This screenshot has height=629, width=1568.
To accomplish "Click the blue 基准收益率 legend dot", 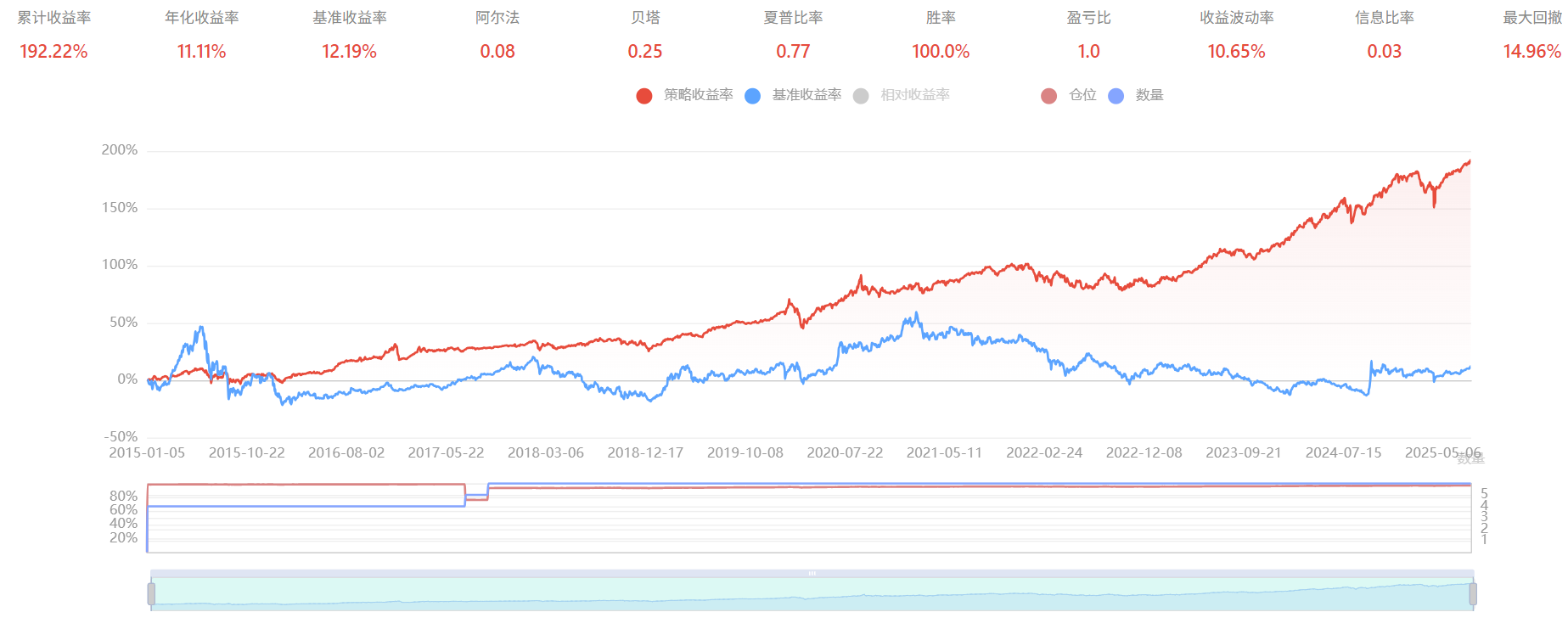I will coord(752,96).
